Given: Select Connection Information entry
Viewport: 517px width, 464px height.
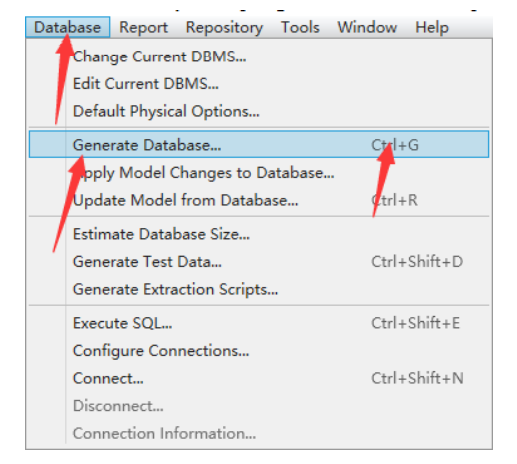Looking at the screenshot, I should (259, 433).
